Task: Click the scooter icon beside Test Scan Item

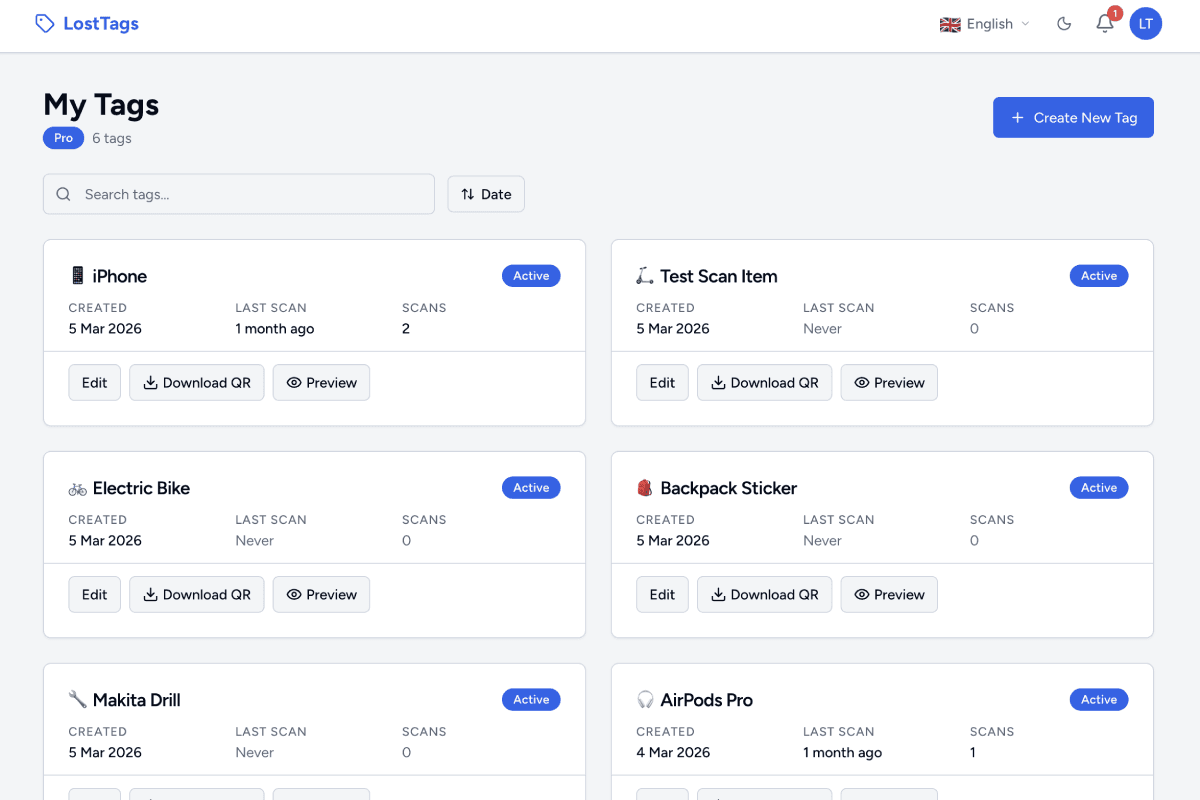Action: click(645, 276)
